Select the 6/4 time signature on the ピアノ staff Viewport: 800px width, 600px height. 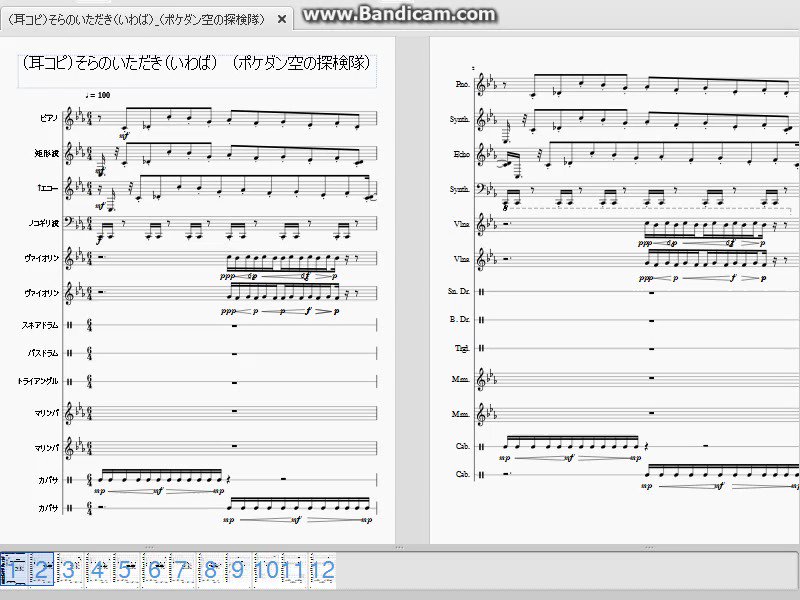tap(90, 119)
